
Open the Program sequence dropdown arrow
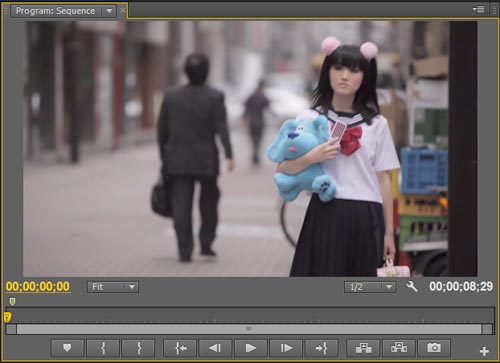pyautogui.click(x=109, y=11)
